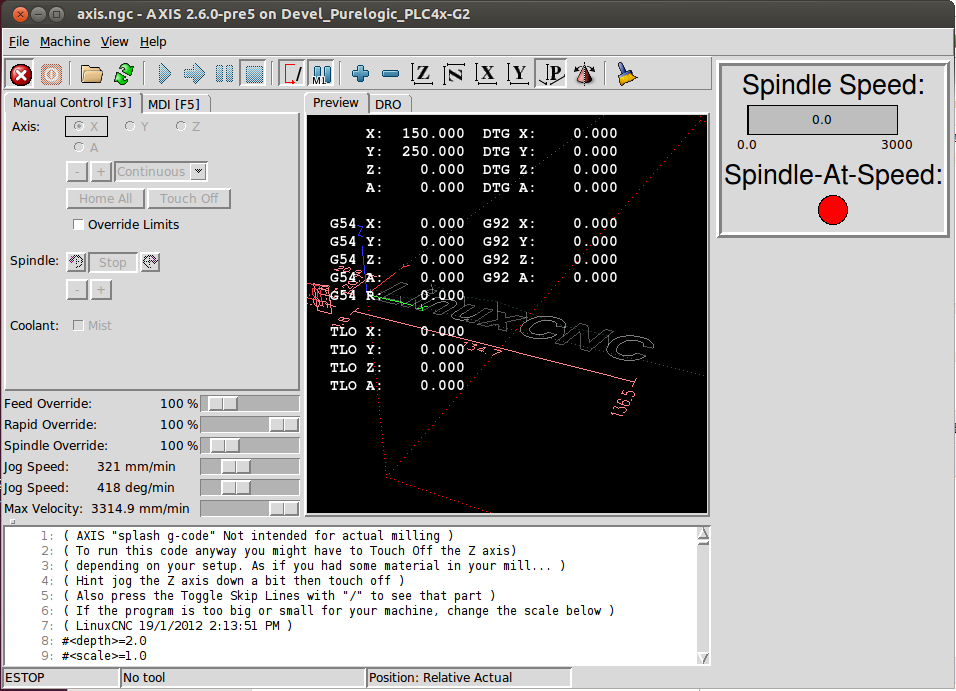The height and width of the screenshot is (691, 956).
Task: Open the Help menu
Action: (x=153, y=41)
